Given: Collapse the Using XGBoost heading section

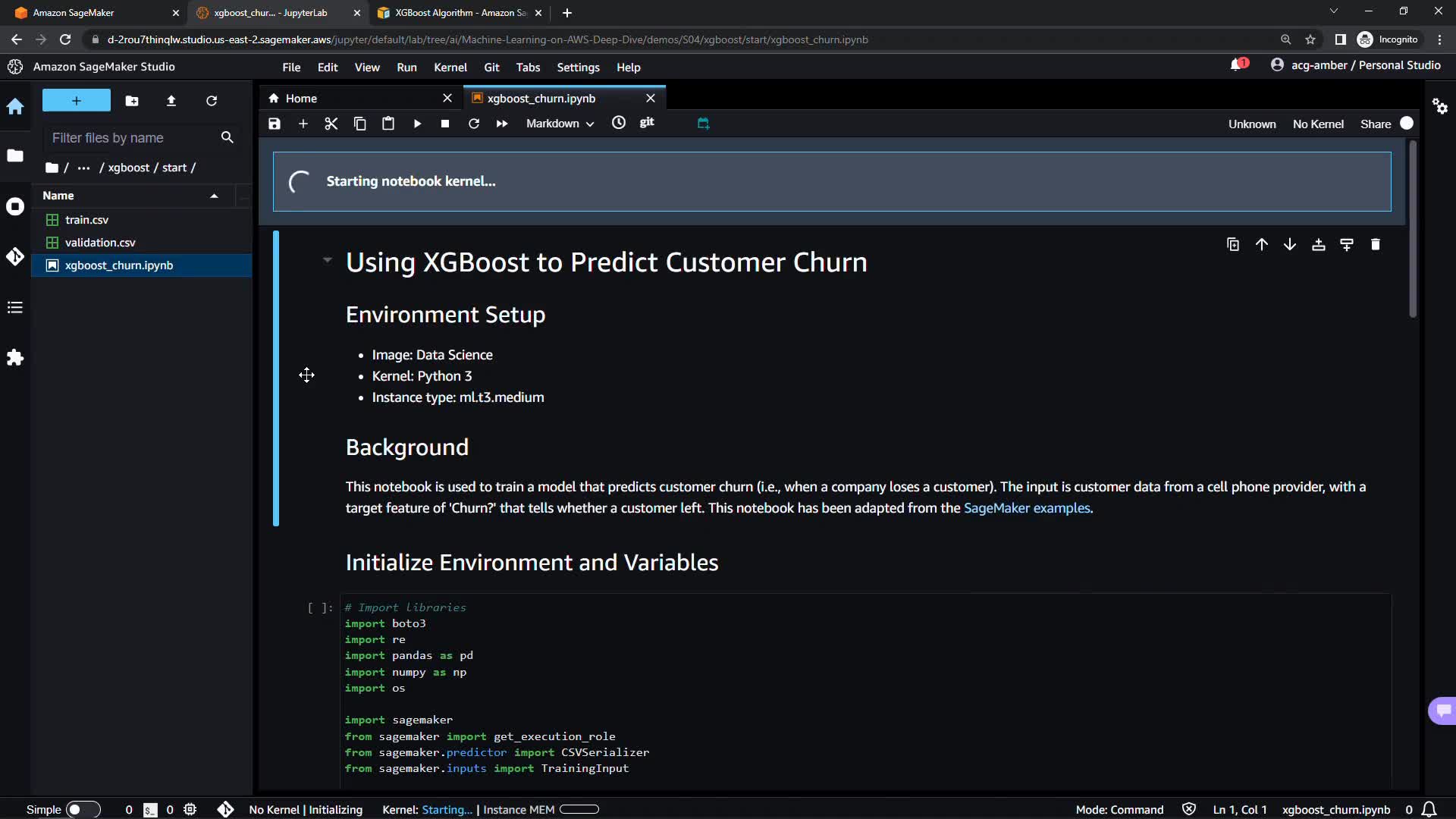Looking at the screenshot, I should (x=327, y=260).
